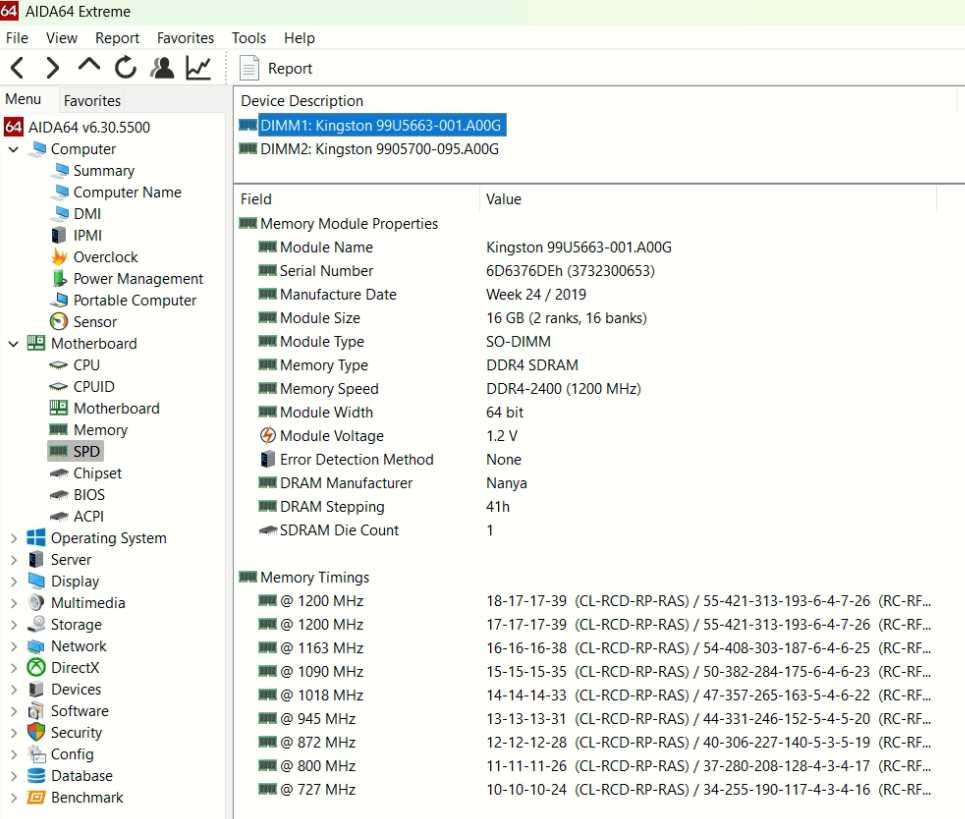Click the Config icon in tree
Viewport: 965px width, 819px height.
click(x=36, y=754)
